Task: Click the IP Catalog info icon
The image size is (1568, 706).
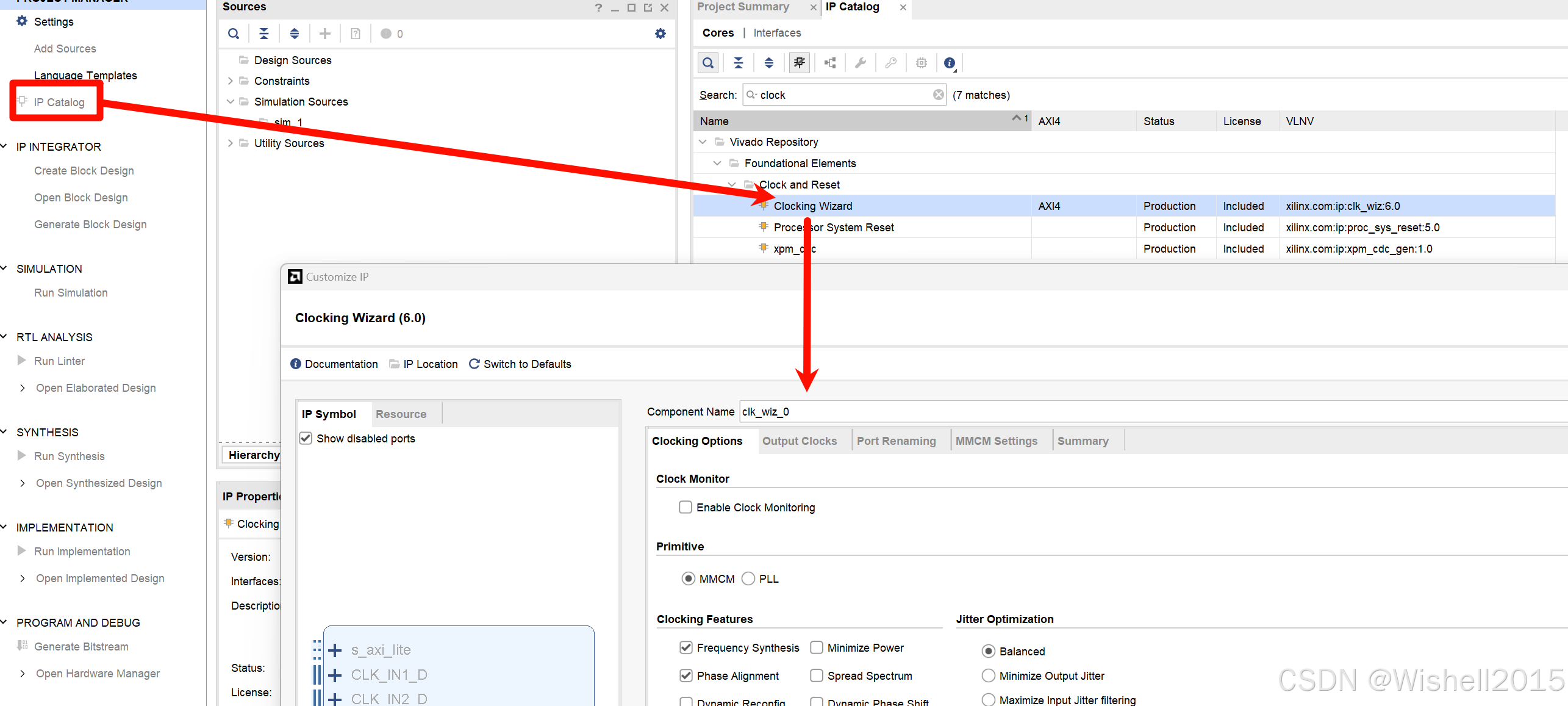Action: (949, 63)
